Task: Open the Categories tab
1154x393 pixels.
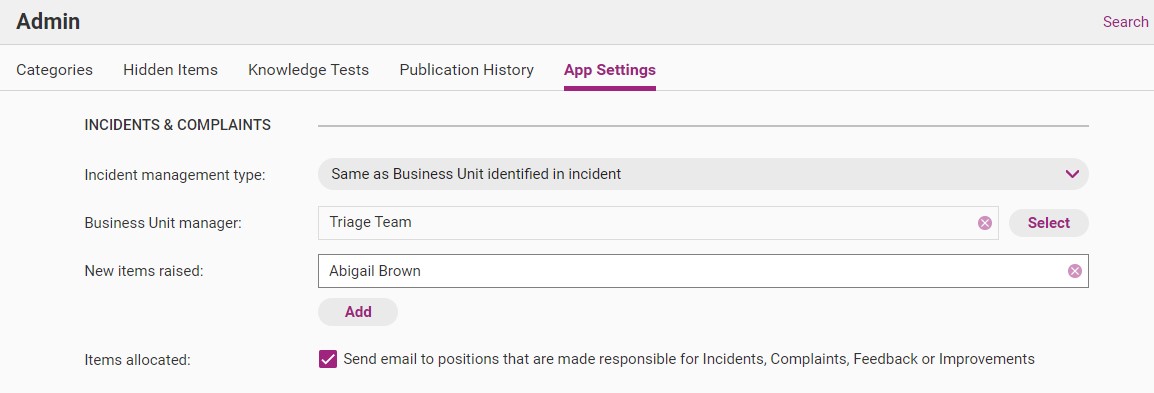Action: pos(54,70)
